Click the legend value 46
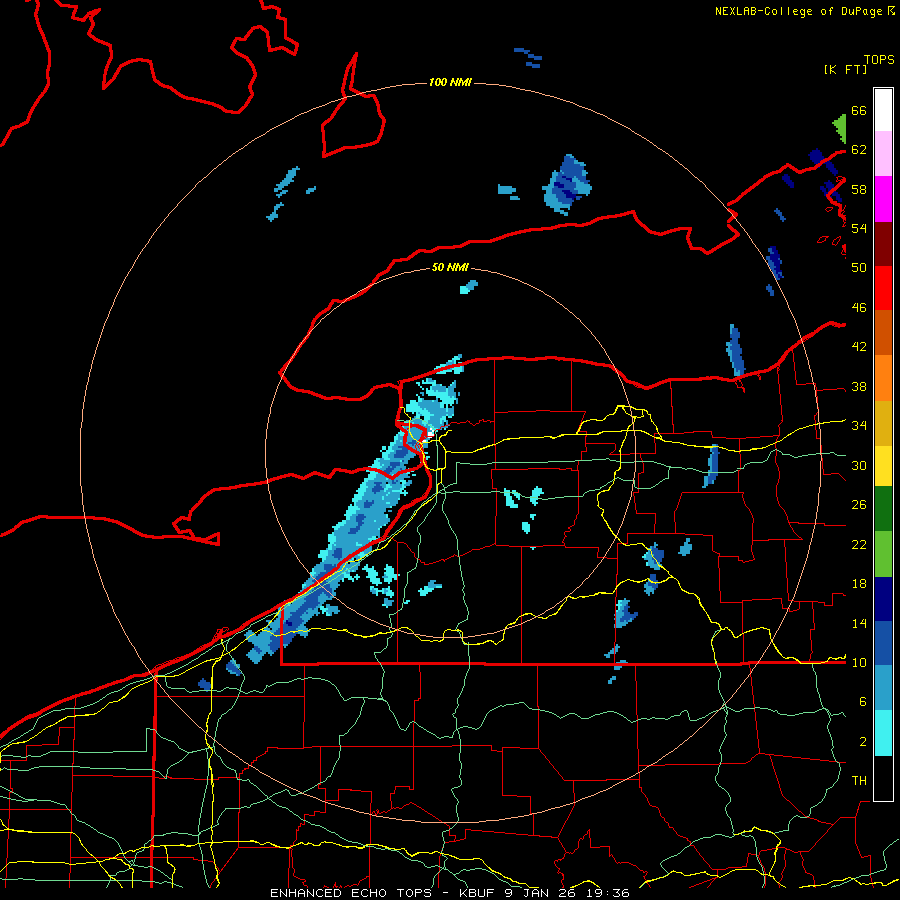The width and height of the screenshot is (900, 900). click(859, 308)
